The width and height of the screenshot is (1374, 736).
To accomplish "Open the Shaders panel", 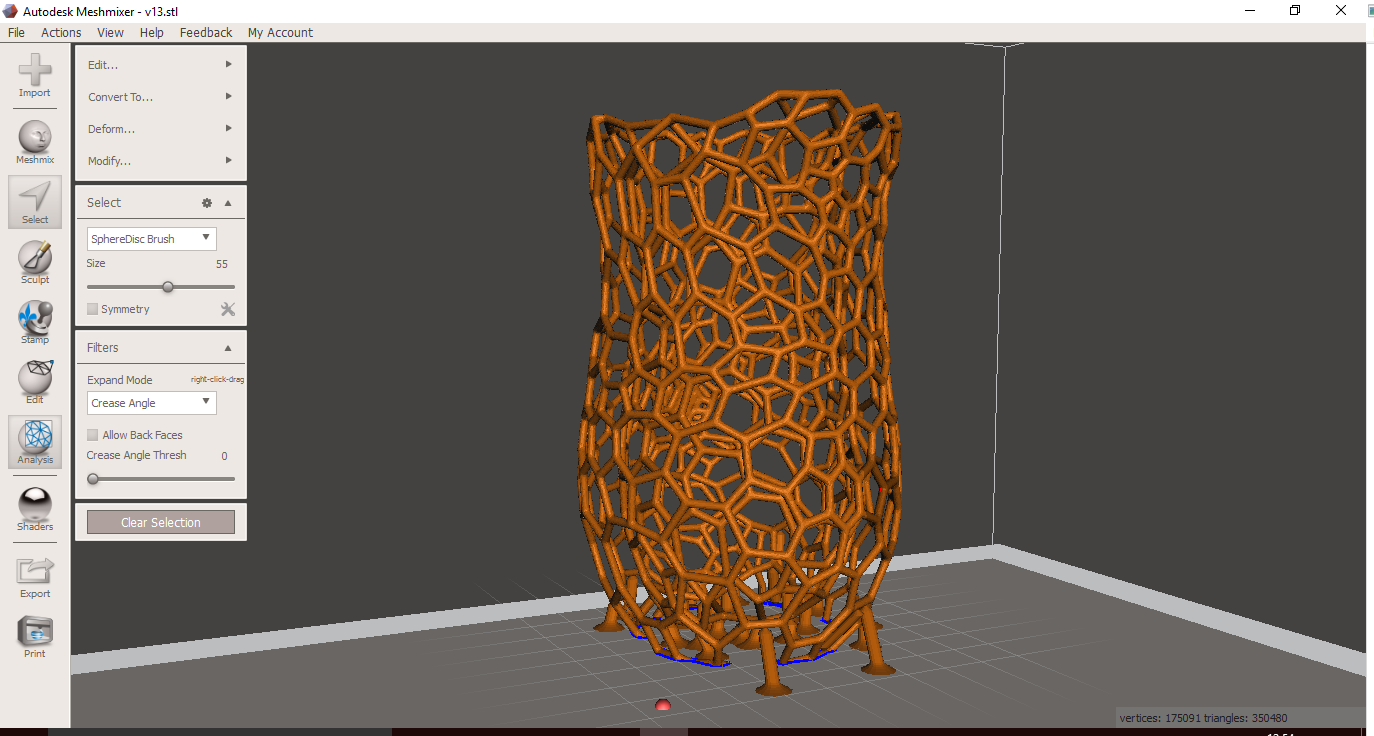I will (35, 509).
